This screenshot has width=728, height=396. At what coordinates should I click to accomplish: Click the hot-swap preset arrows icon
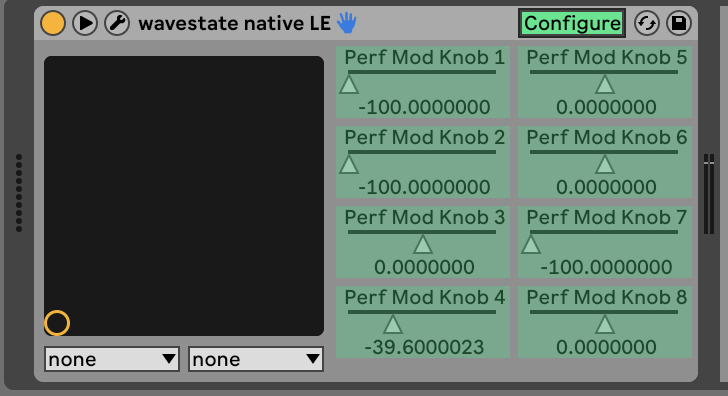coord(647,23)
